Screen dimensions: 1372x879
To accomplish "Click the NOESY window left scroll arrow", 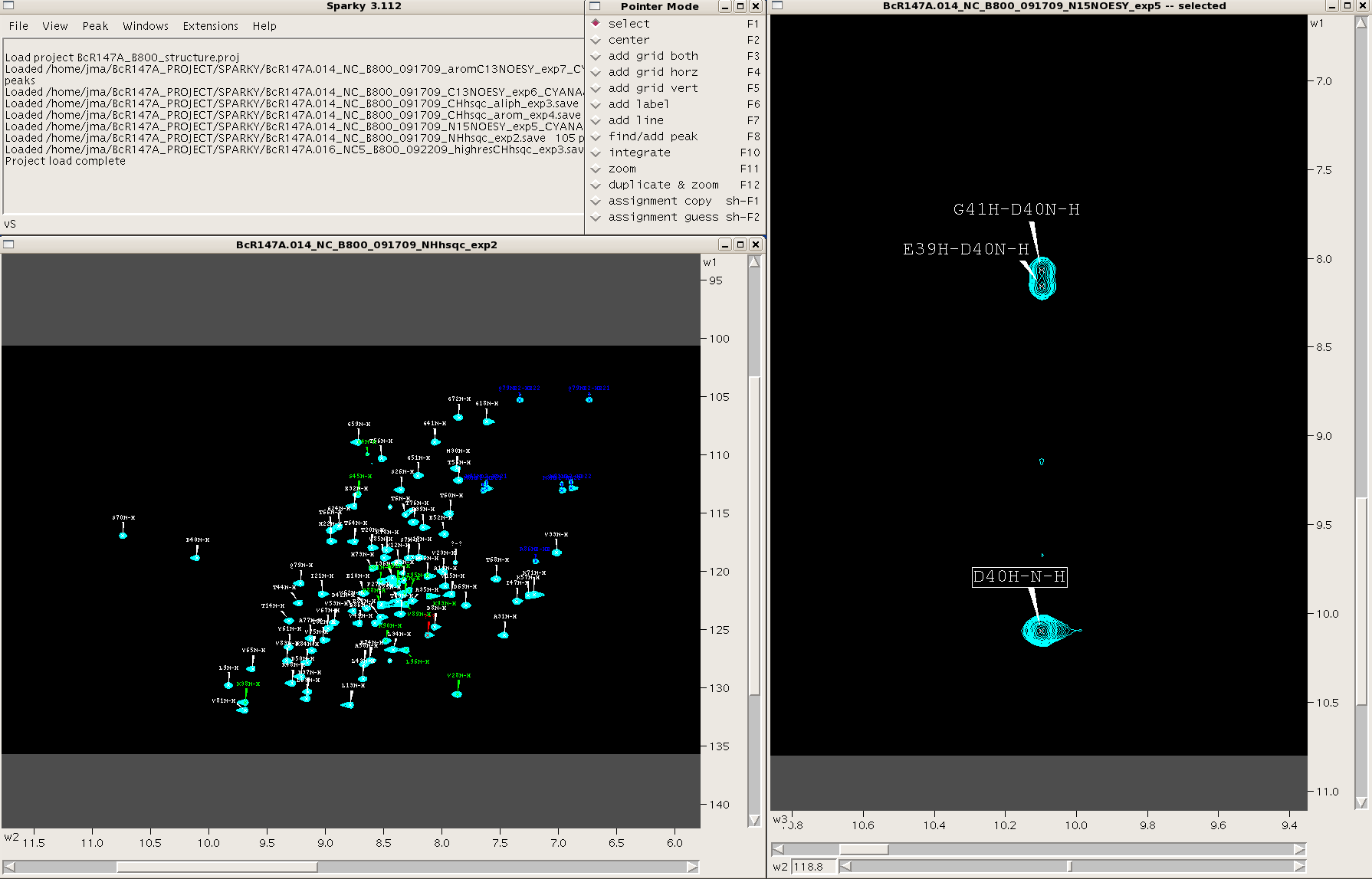I will click(778, 849).
